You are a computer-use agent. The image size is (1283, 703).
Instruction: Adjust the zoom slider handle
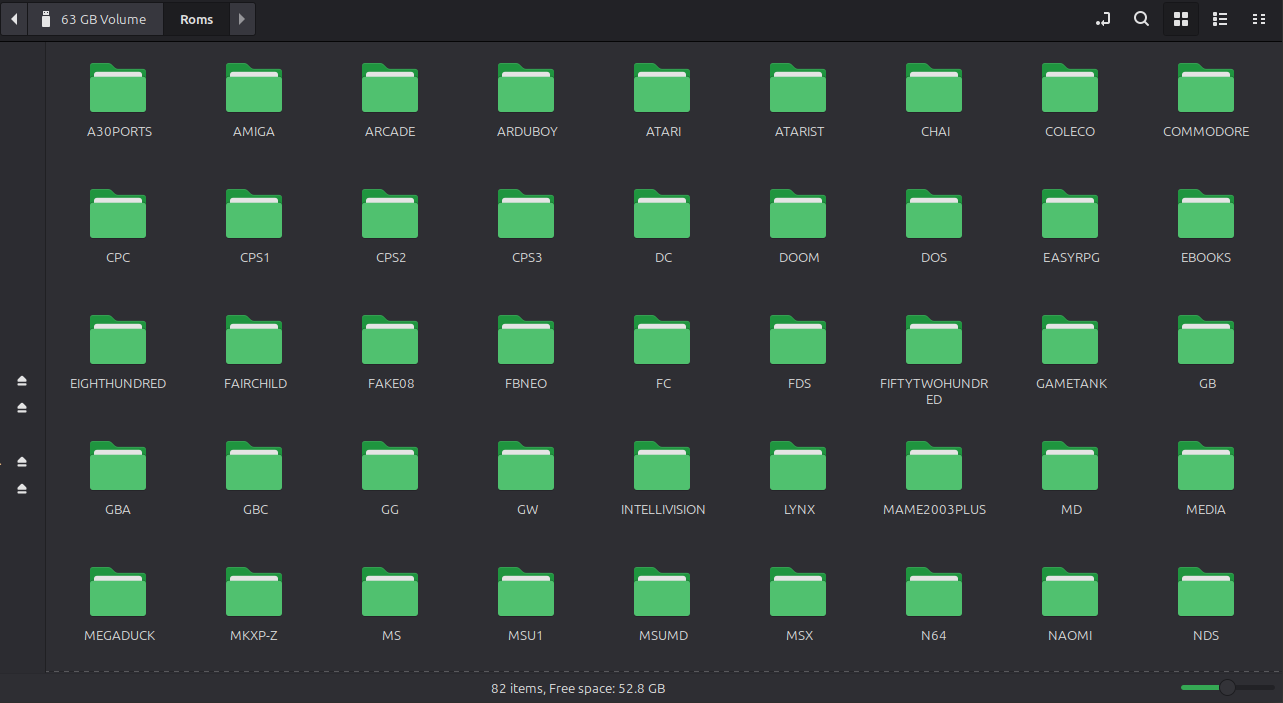[1227, 687]
